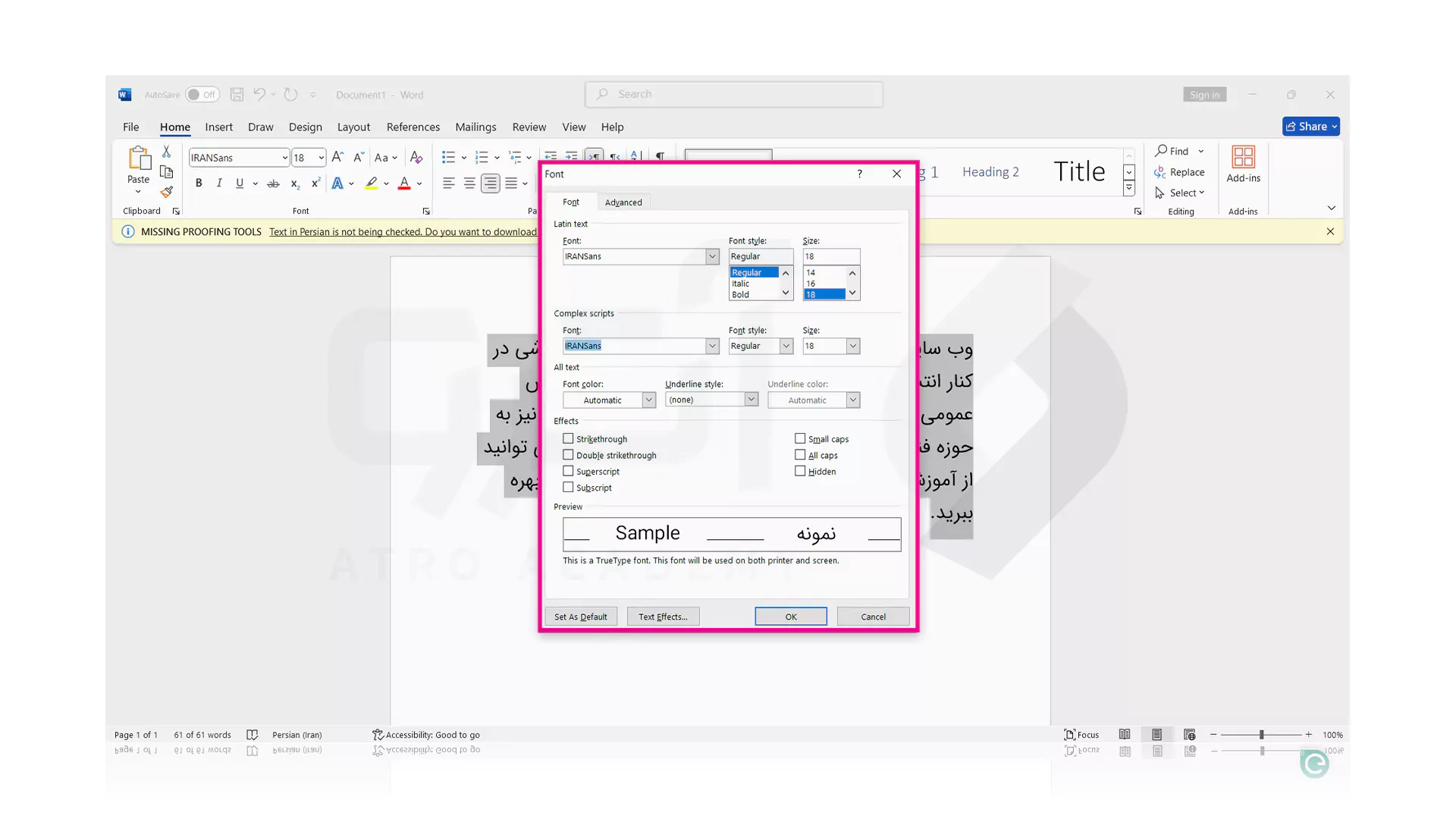Viewport: 1456px width, 819px height.
Task: Enable the Superscript checkbox in dialog
Action: [568, 471]
